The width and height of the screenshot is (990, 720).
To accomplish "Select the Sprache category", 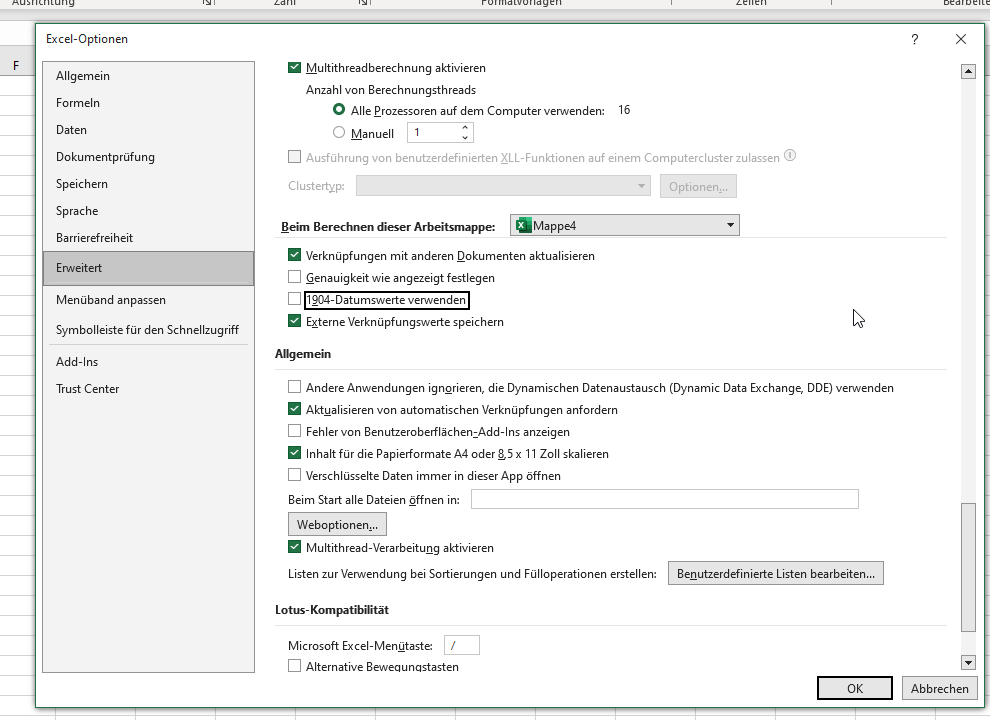I will tap(148, 211).
